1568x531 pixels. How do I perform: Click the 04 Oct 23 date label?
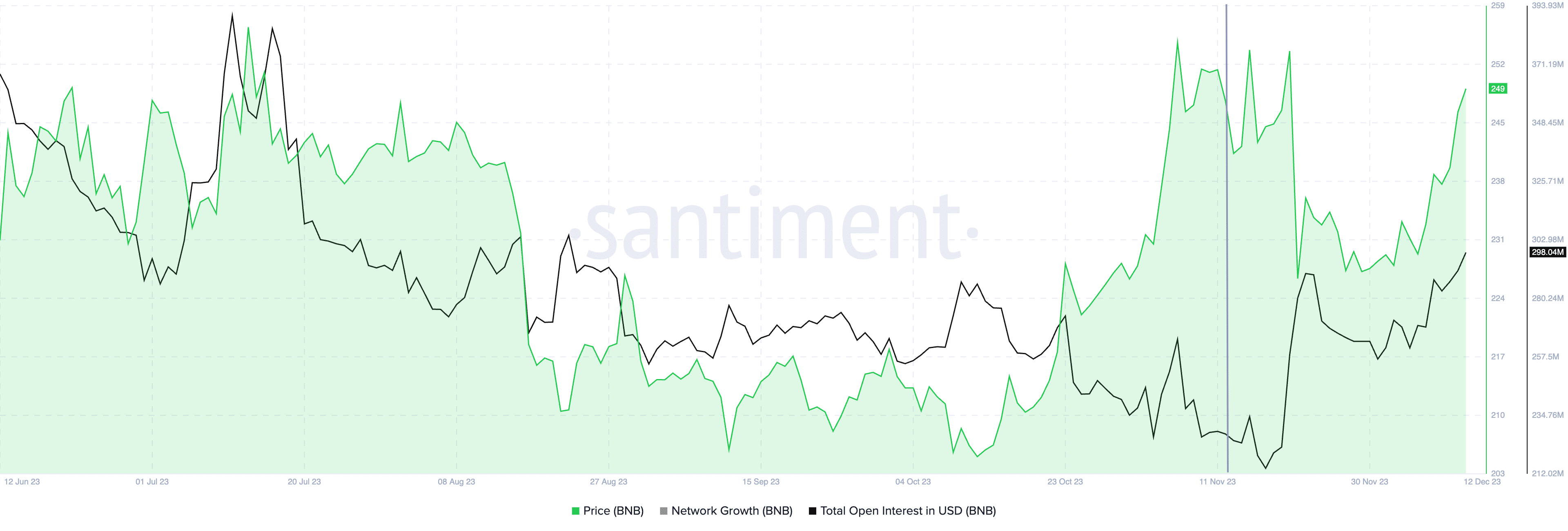point(913,482)
